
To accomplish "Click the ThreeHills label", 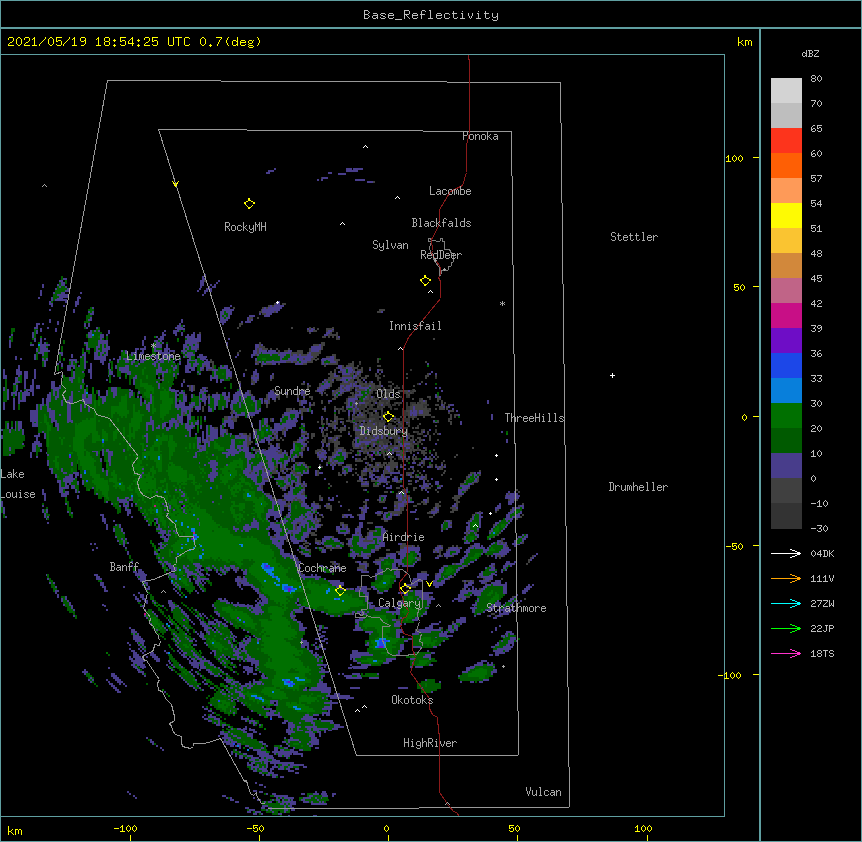I will pyautogui.click(x=535, y=418).
